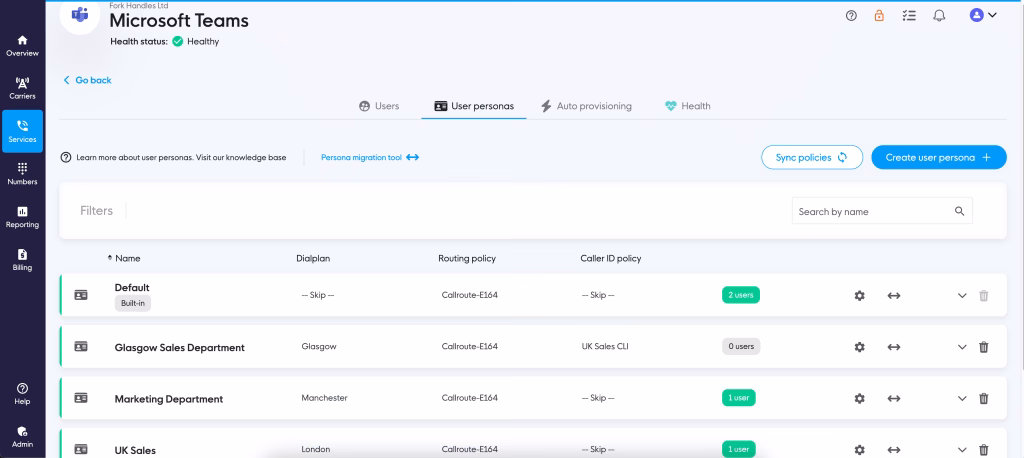The width and height of the screenshot is (1024, 458).
Task: Click the 1 user badge on UK Sales
Action: coord(739,449)
